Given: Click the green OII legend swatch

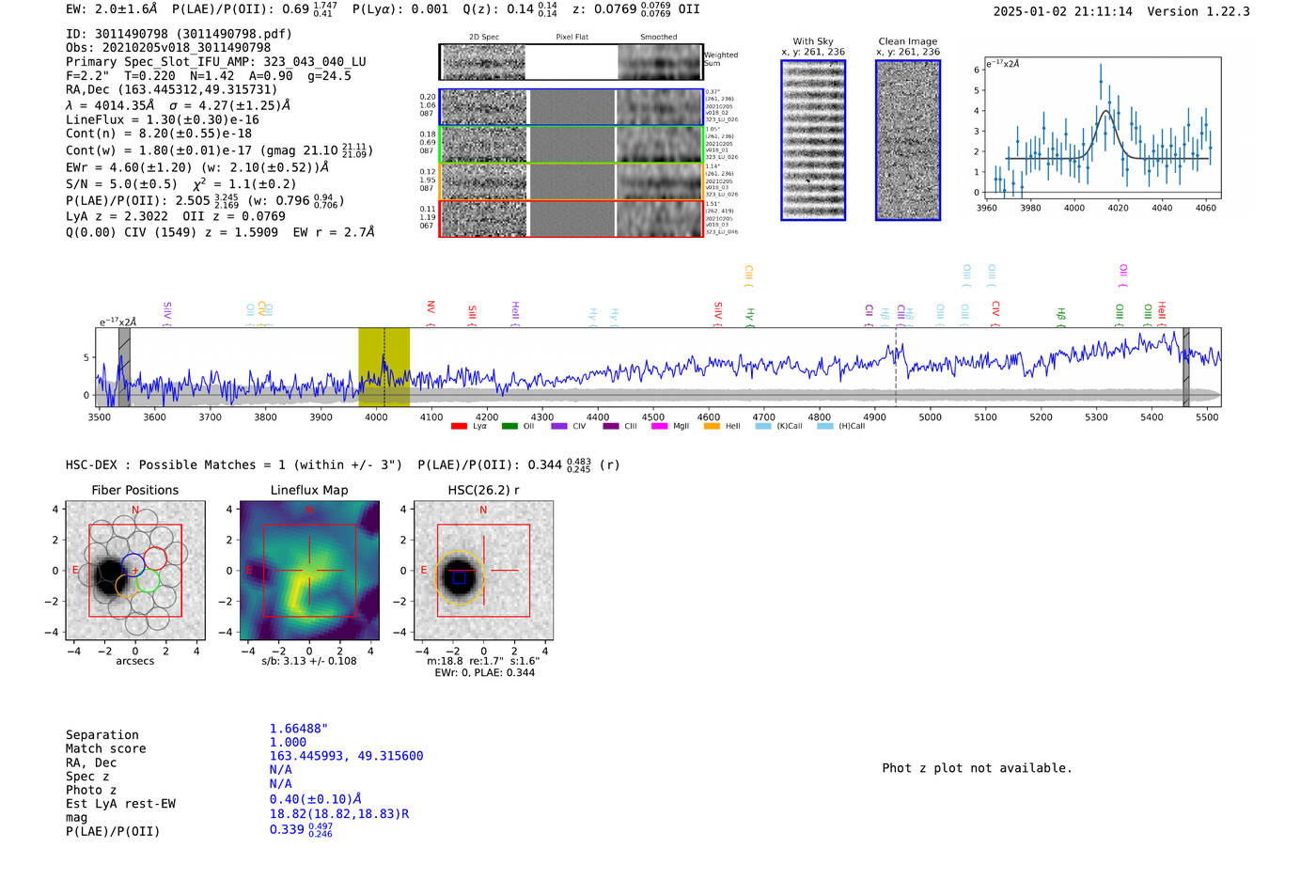Looking at the screenshot, I should click(x=509, y=427).
